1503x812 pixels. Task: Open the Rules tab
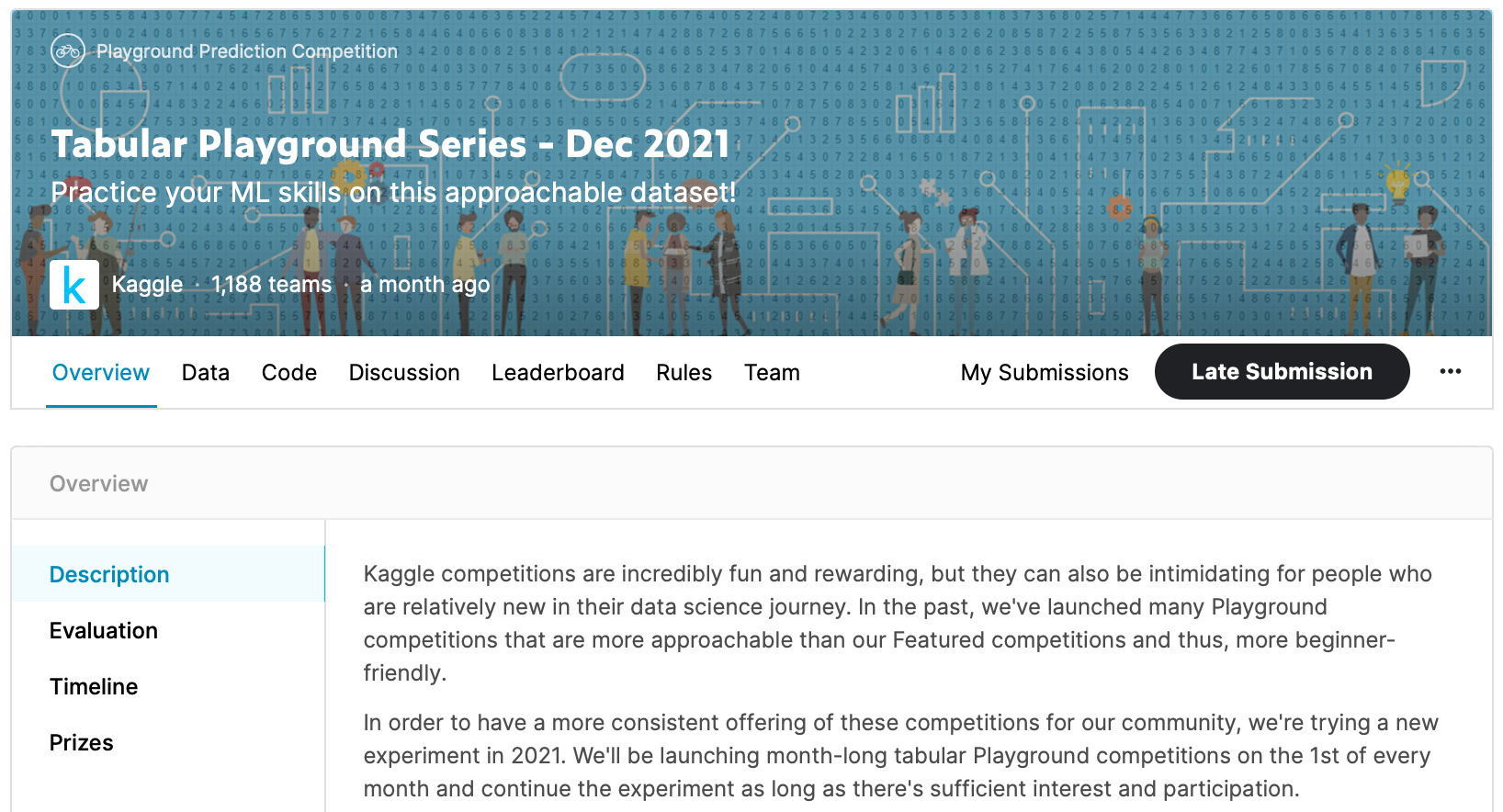click(683, 372)
